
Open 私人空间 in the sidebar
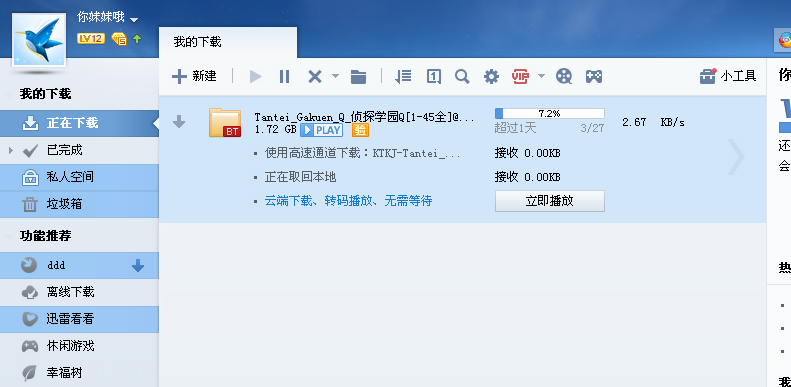(x=79, y=177)
